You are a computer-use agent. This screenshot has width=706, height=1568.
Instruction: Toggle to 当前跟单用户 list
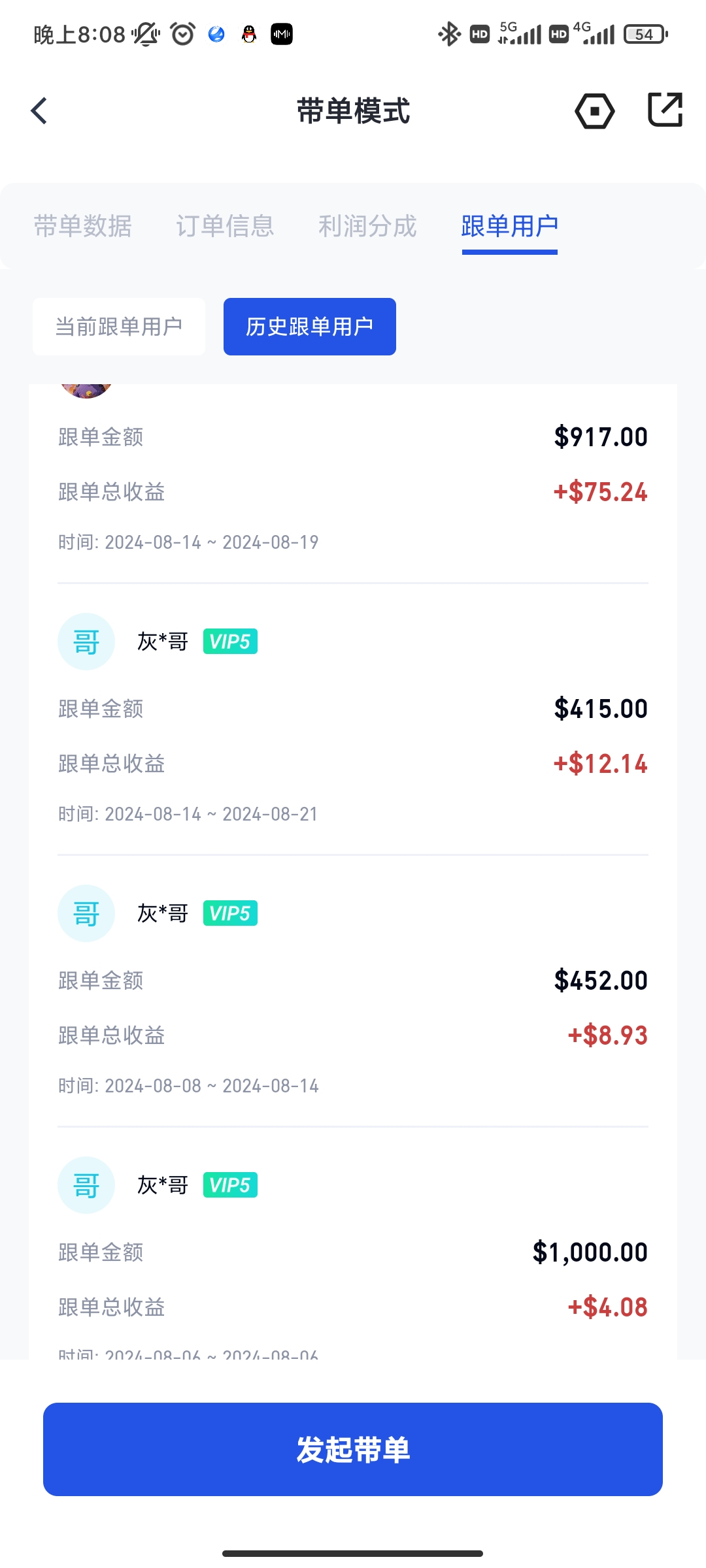click(x=119, y=327)
